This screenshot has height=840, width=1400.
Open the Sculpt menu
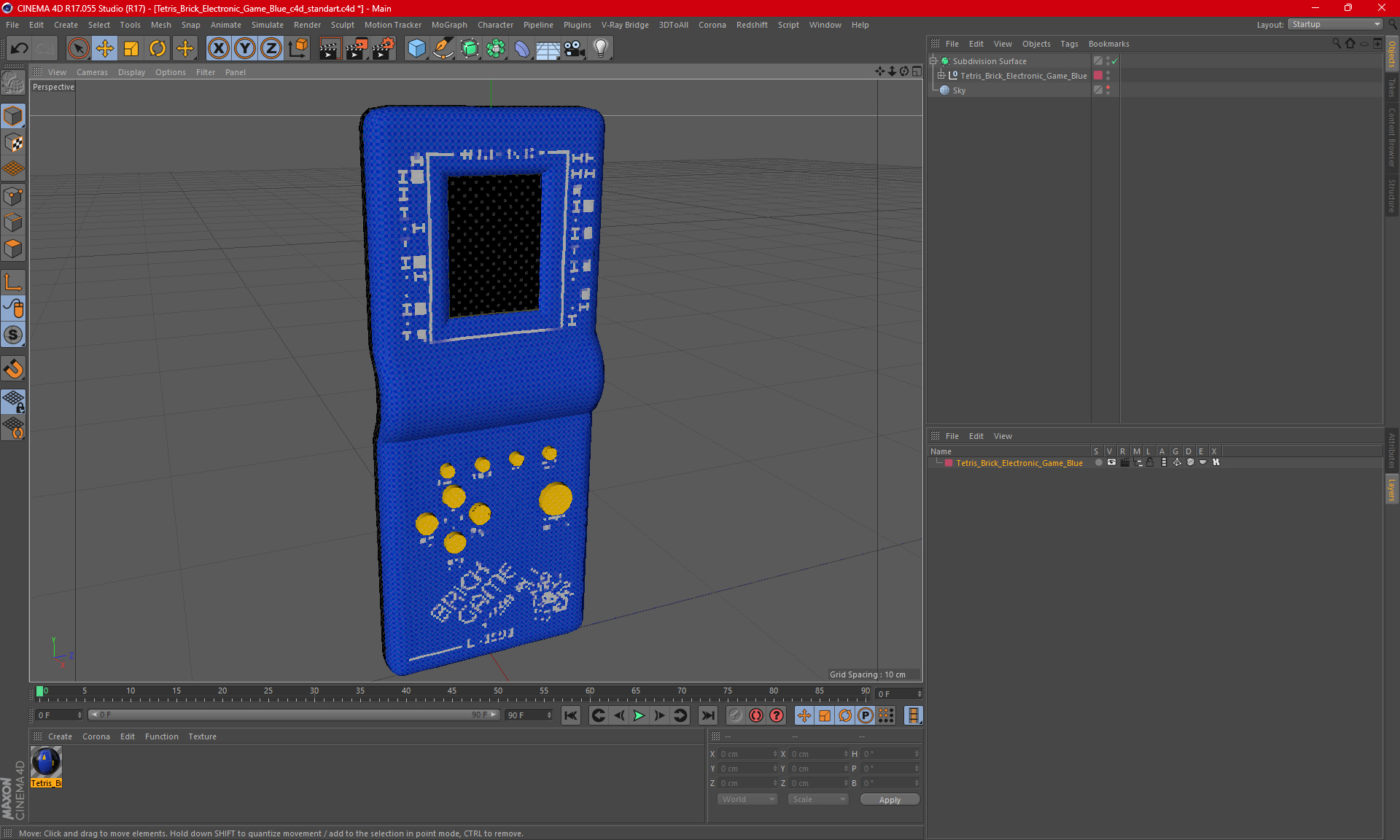pyautogui.click(x=342, y=25)
